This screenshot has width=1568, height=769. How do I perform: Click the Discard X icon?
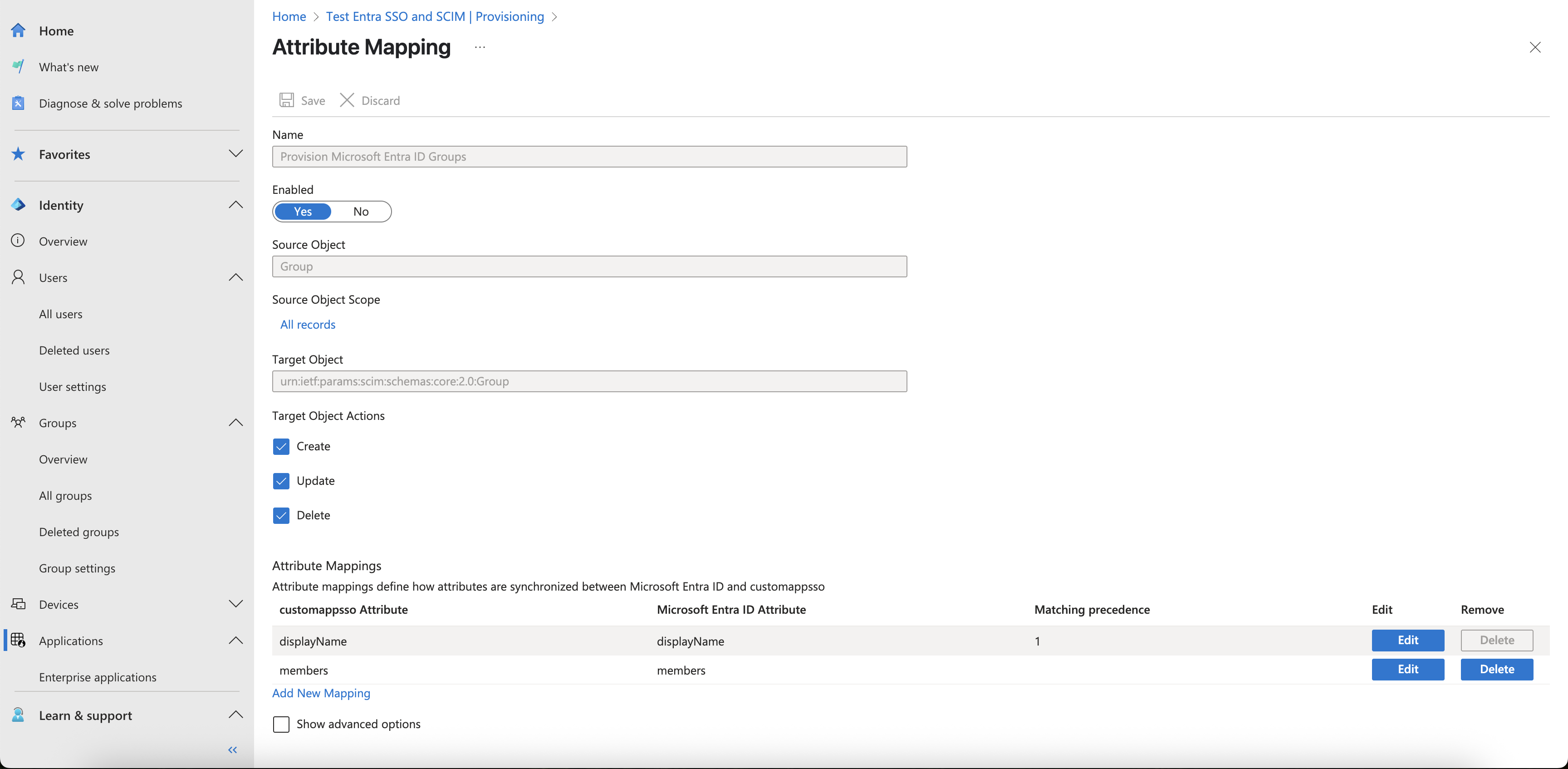[347, 100]
